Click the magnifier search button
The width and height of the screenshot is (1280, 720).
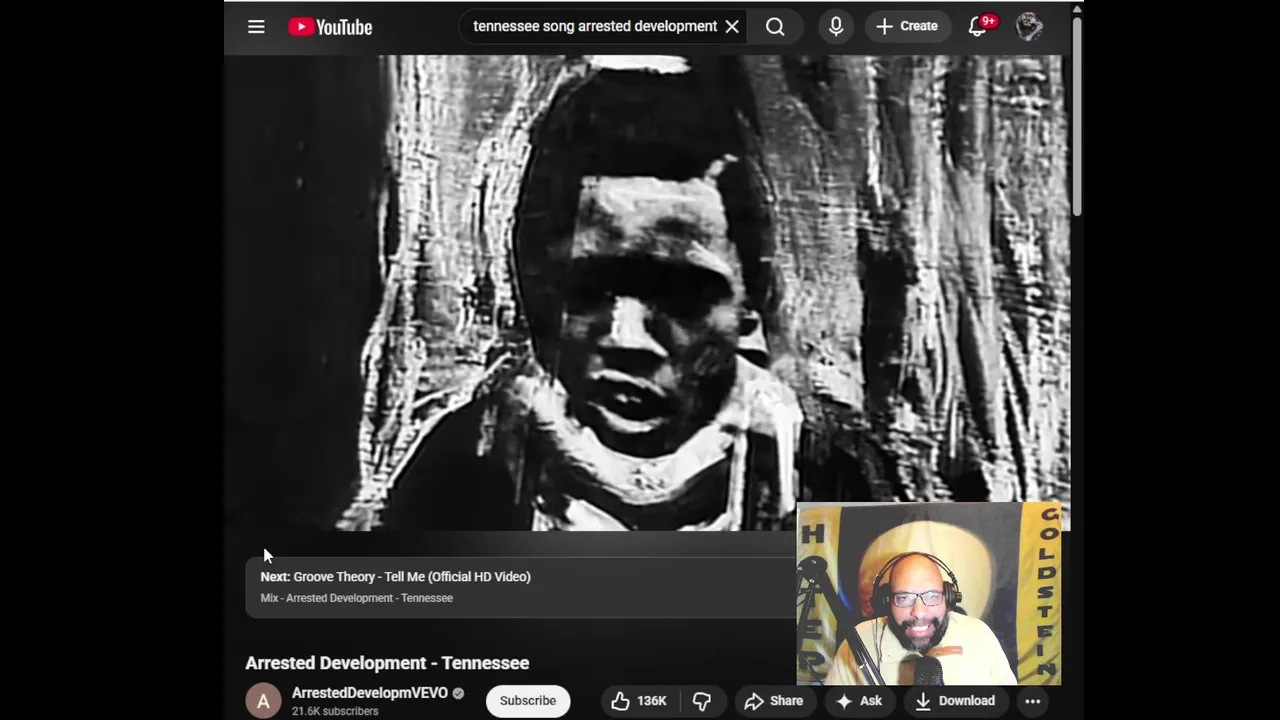[x=775, y=26]
